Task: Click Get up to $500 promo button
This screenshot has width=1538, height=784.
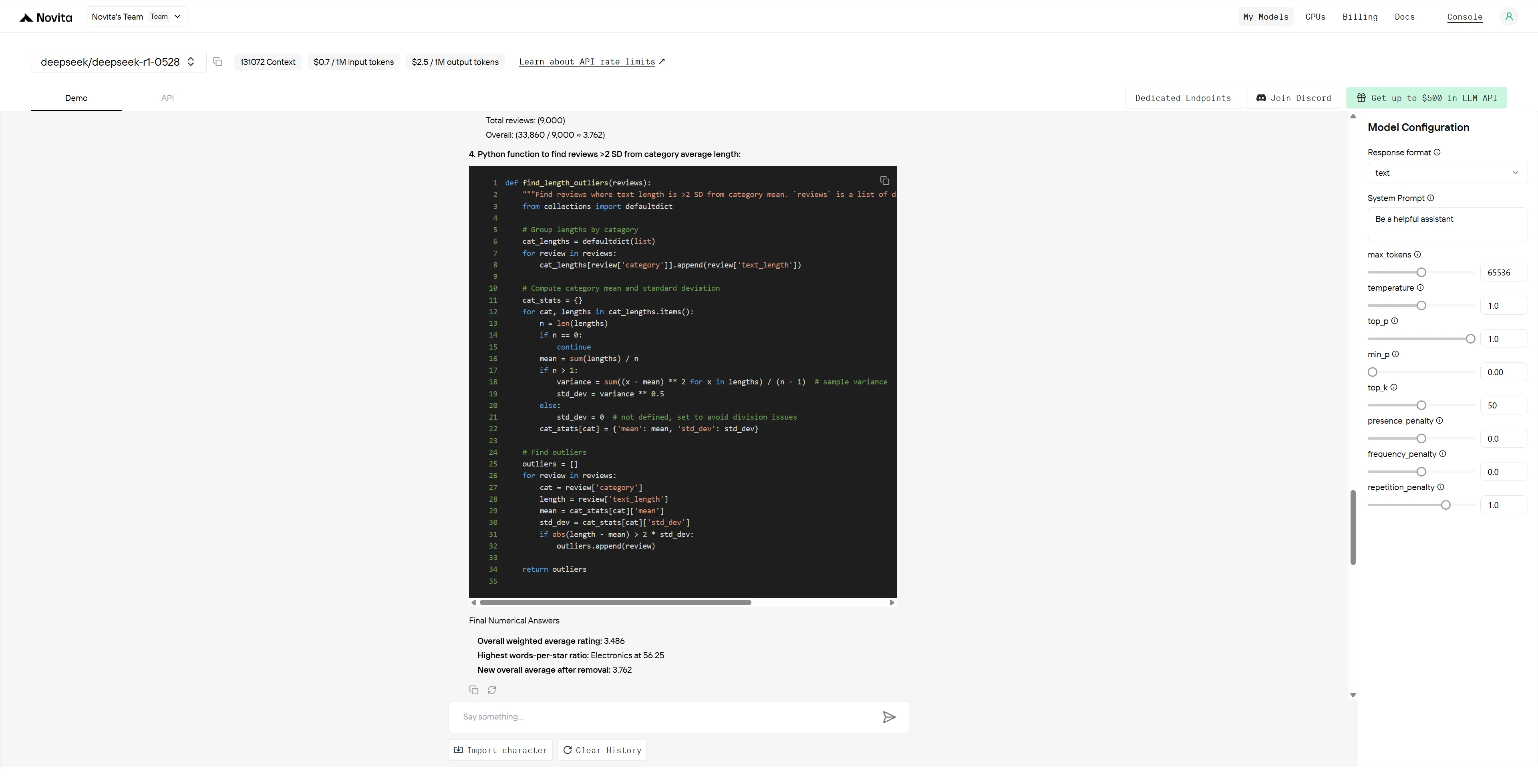Action: click(1426, 98)
